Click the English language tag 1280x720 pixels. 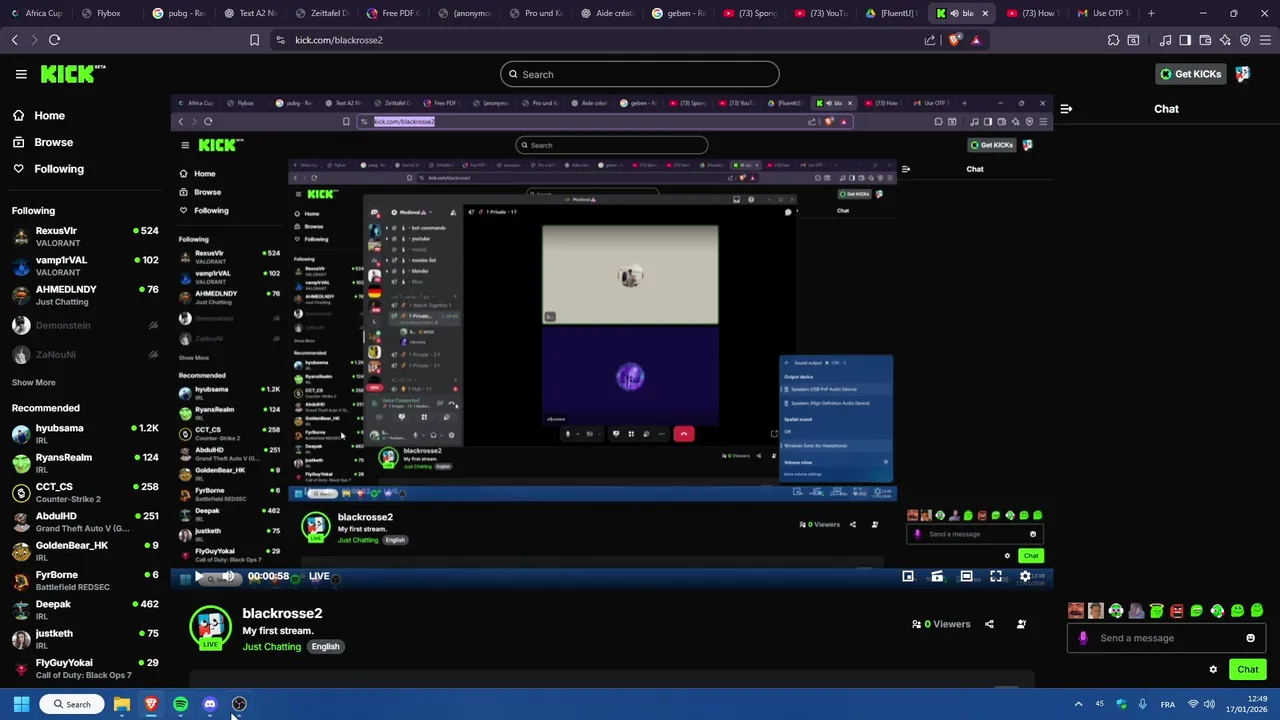coord(325,647)
